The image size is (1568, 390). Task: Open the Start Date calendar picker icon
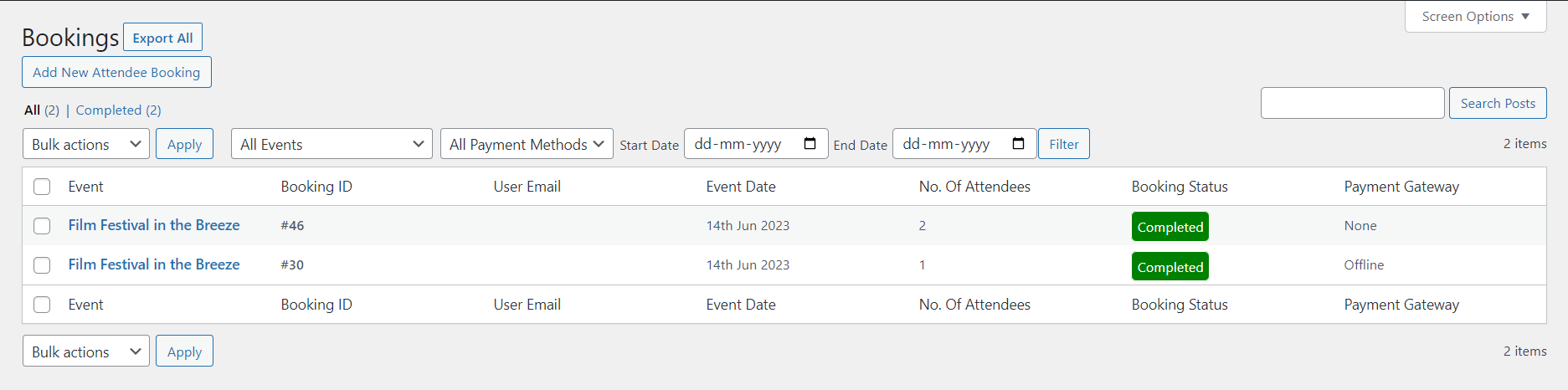pos(810,144)
